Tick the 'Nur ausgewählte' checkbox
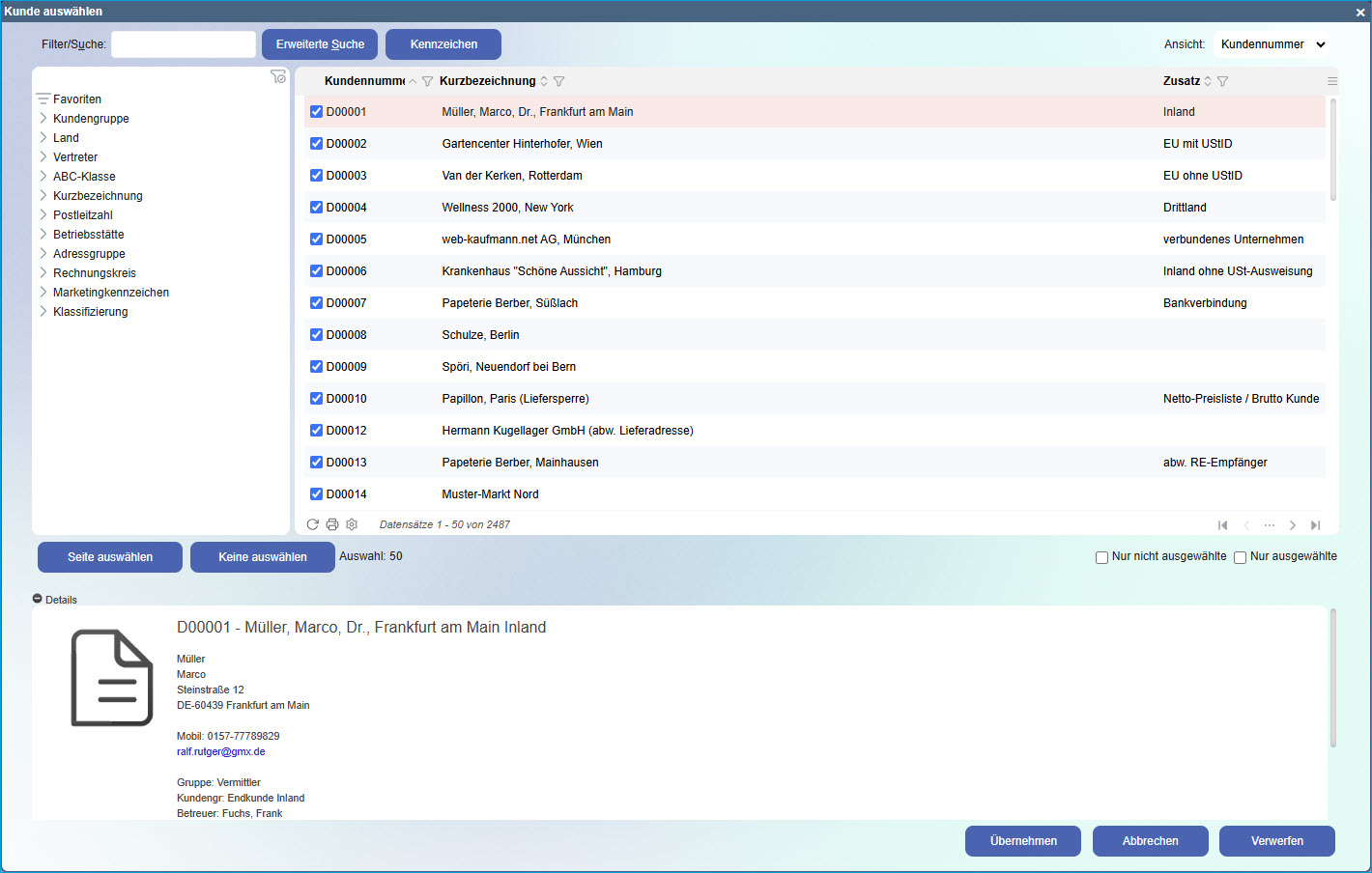Image resolution: width=1372 pixels, height=873 pixels. [1240, 557]
